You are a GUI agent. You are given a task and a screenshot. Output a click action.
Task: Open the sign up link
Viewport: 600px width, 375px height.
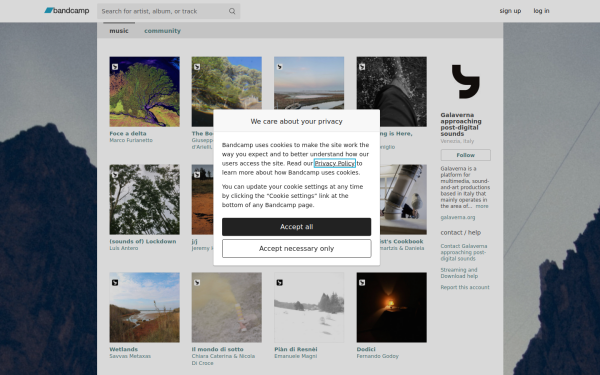(x=510, y=11)
